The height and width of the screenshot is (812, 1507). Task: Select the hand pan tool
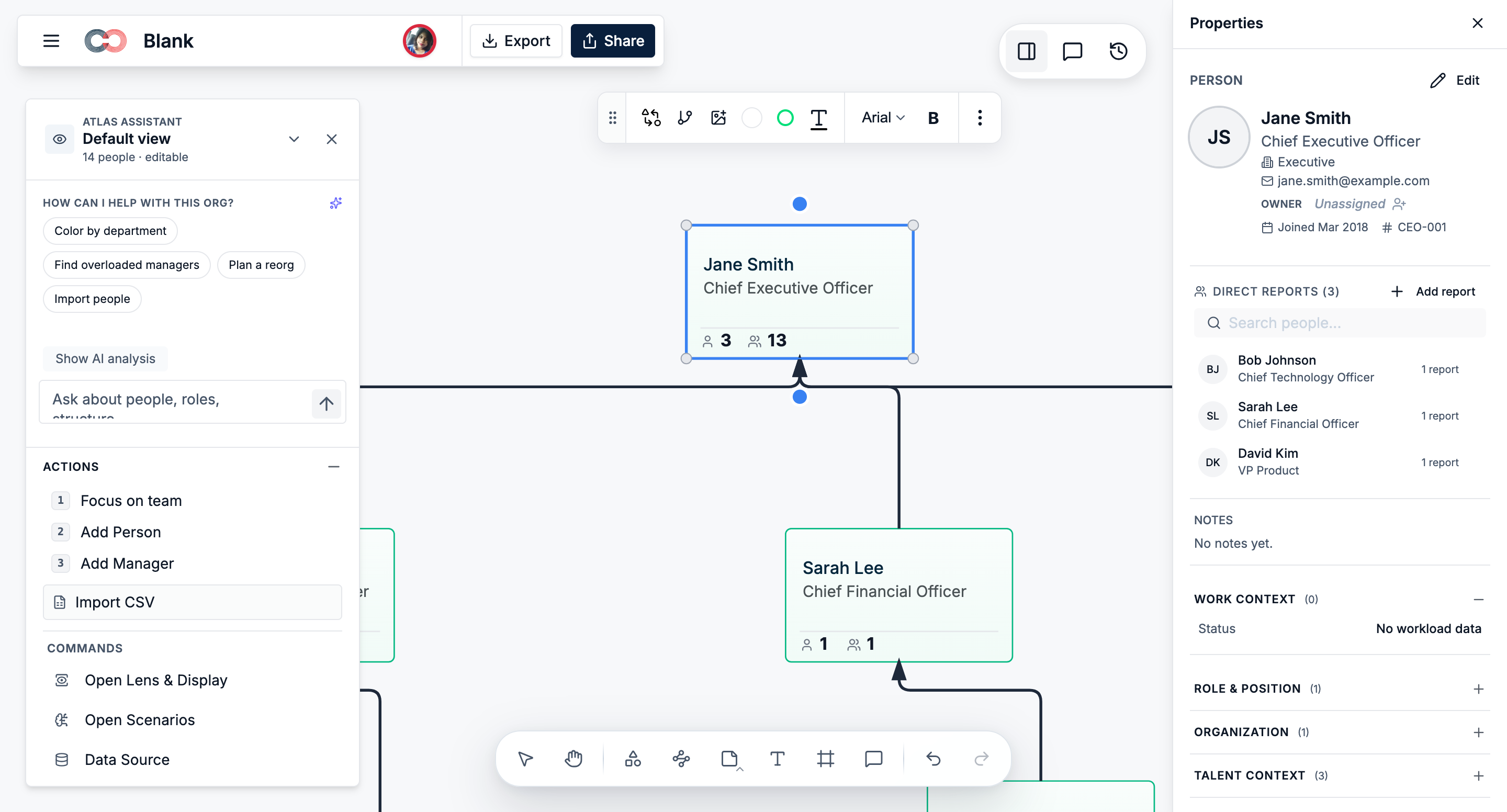point(573,759)
